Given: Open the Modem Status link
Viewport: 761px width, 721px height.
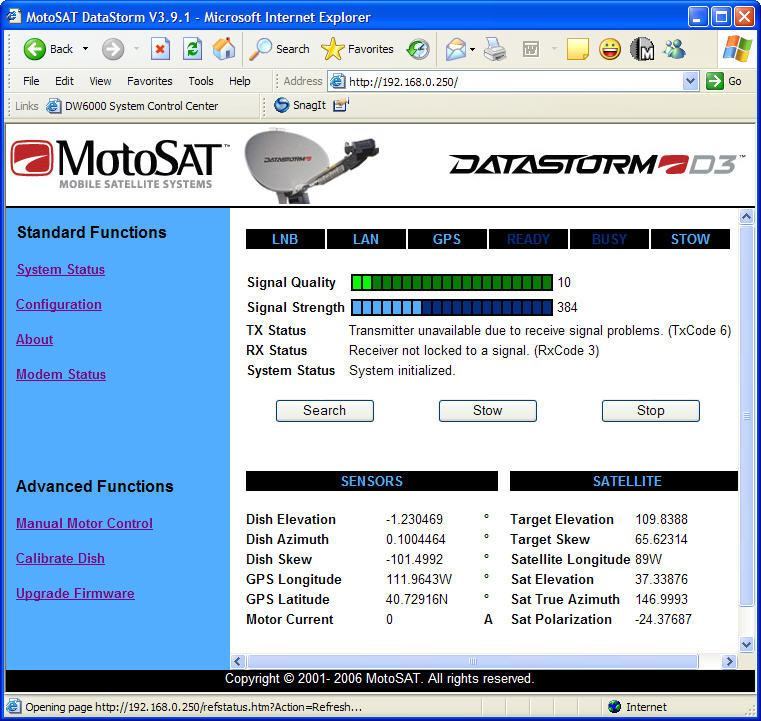Looking at the screenshot, I should [x=61, y=374].
